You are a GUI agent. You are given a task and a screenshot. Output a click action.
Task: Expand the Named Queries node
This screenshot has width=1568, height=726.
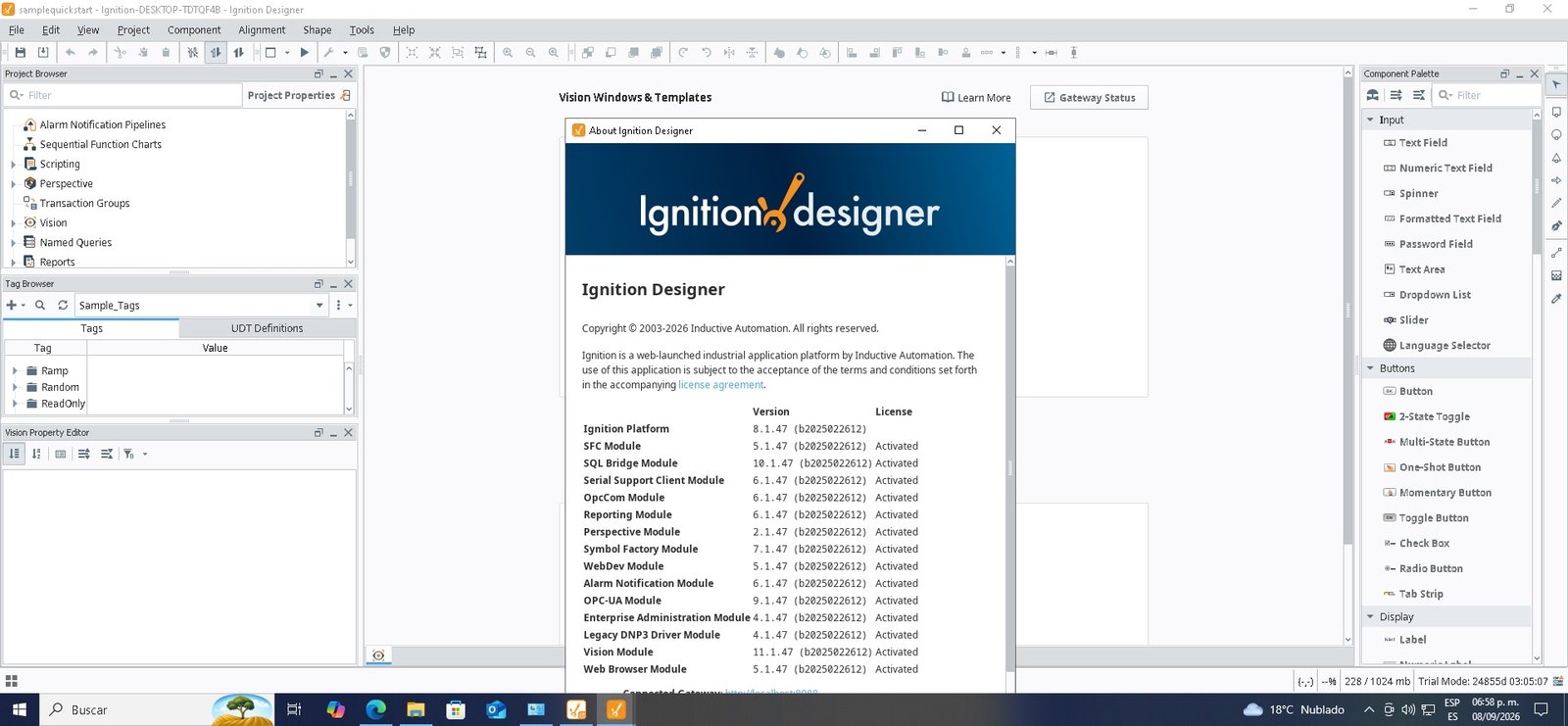[13, 243]
